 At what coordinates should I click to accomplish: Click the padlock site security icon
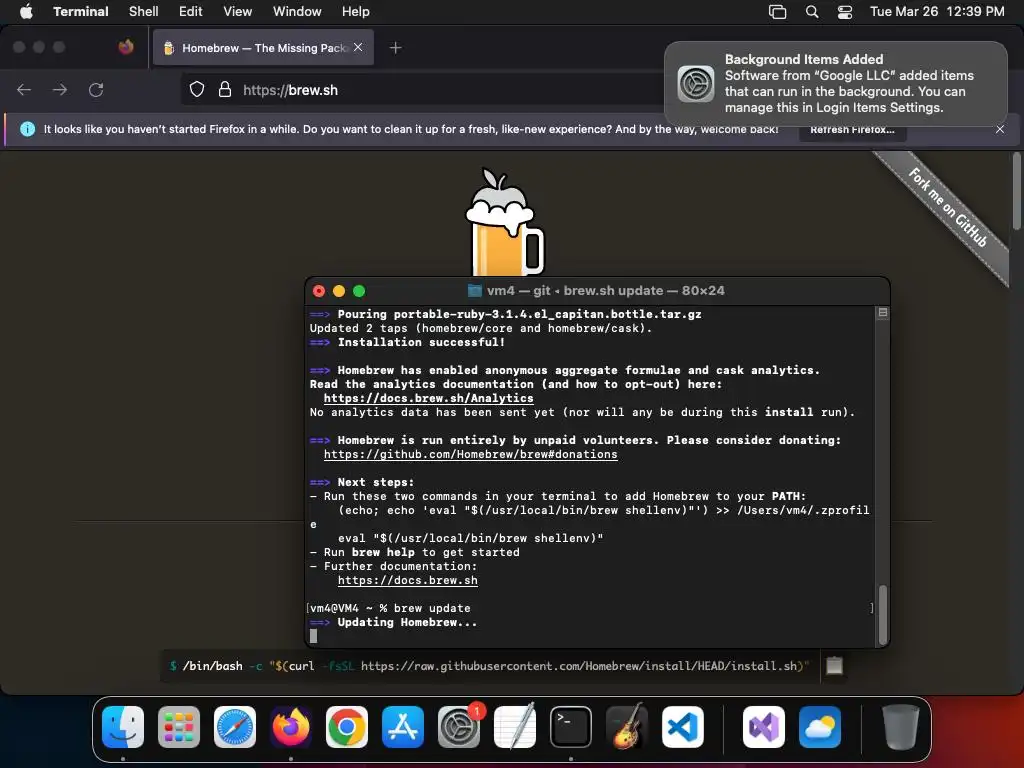click(x=225, y=89)
